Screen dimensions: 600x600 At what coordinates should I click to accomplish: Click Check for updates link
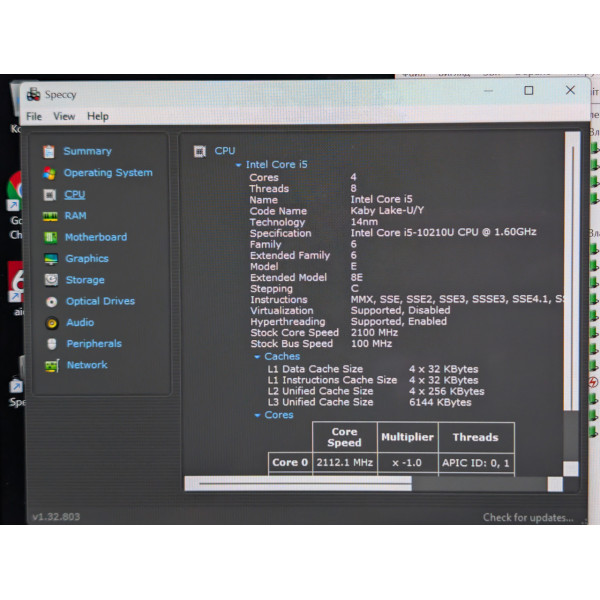528,517
